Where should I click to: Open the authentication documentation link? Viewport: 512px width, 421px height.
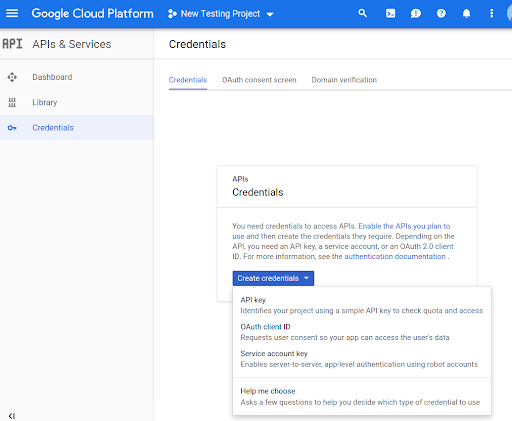coord(395,257)
